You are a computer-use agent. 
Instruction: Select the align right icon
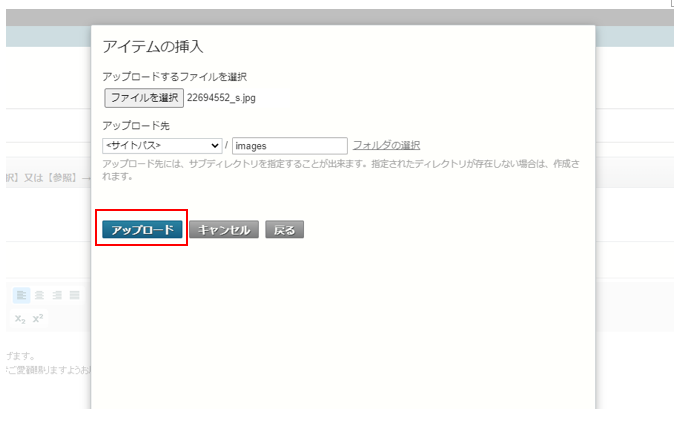[57, 295]
